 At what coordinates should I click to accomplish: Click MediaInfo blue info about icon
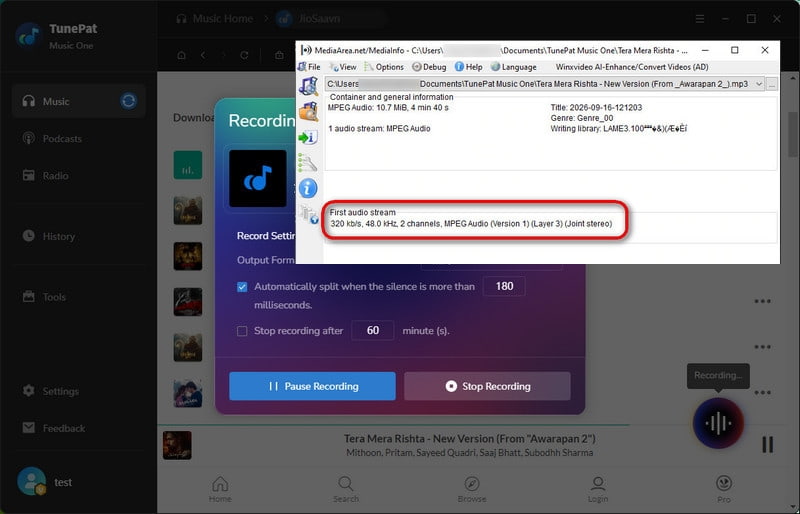308,188
